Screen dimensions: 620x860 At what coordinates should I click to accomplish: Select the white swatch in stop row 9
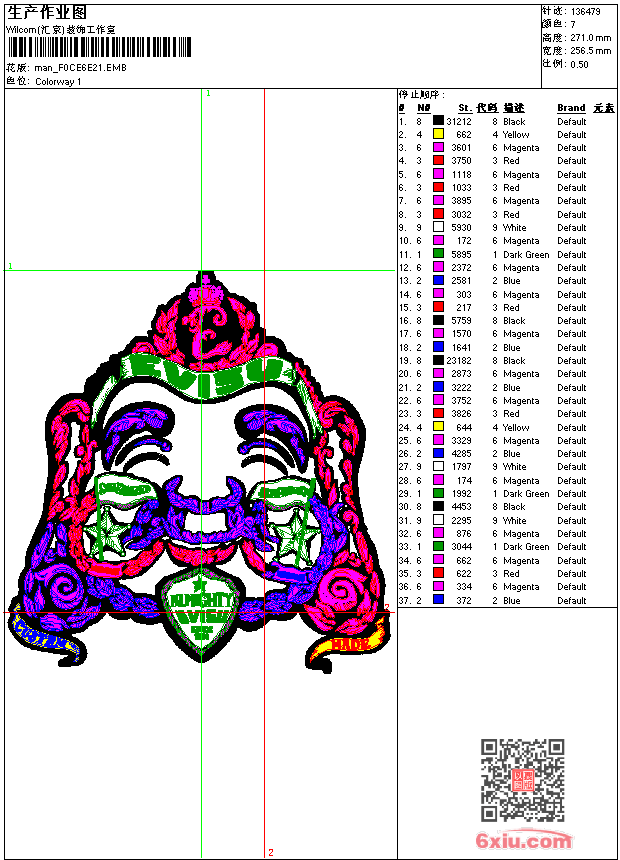tap(438, 227)
